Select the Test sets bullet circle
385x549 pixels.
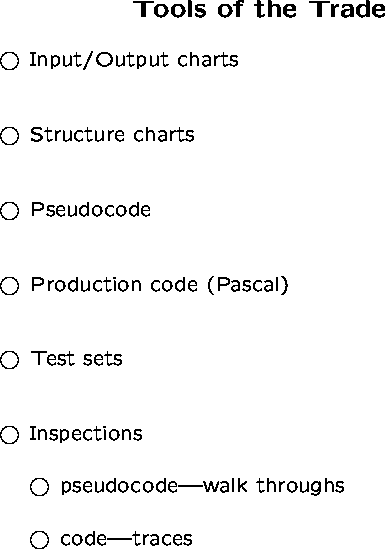coord(9,360)
